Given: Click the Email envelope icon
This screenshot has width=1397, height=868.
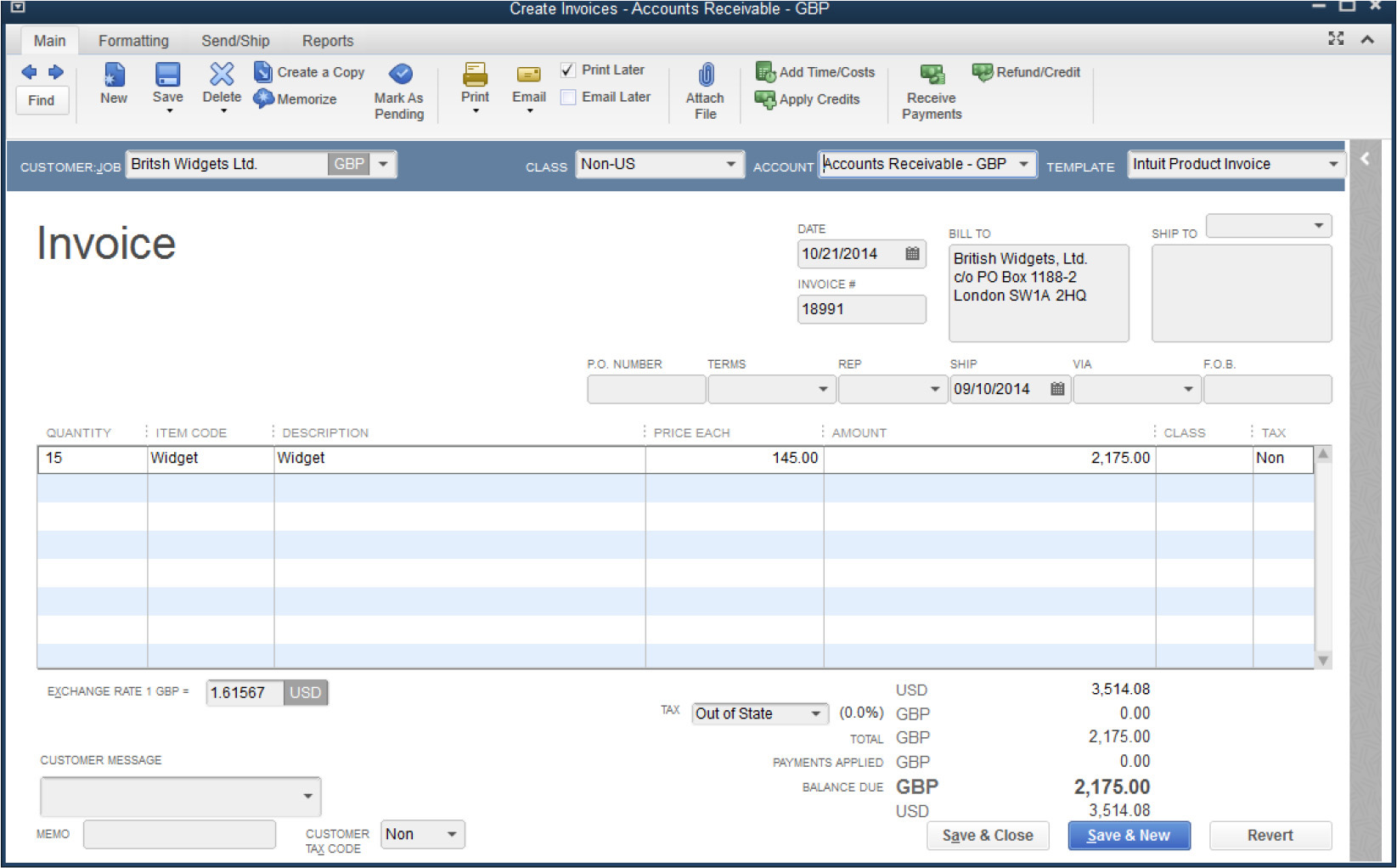Looking at the screenshot, I should (x=528, y=75).
